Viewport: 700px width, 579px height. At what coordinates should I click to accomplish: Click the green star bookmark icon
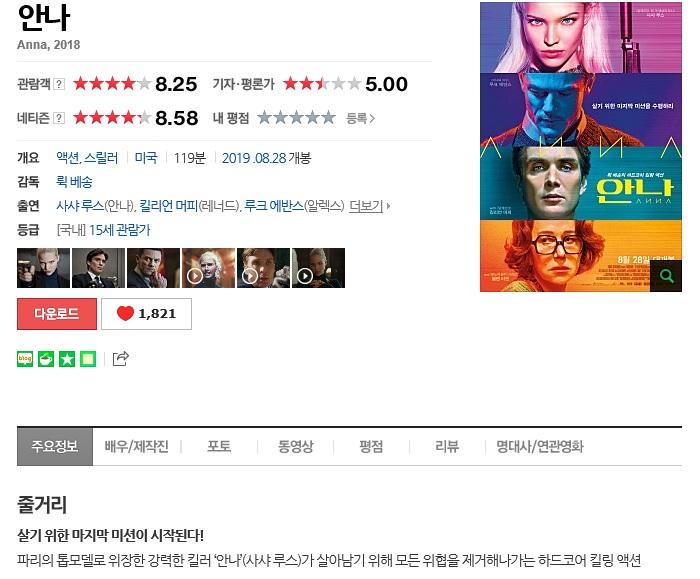pyautogui.click(x=67, y=359)
